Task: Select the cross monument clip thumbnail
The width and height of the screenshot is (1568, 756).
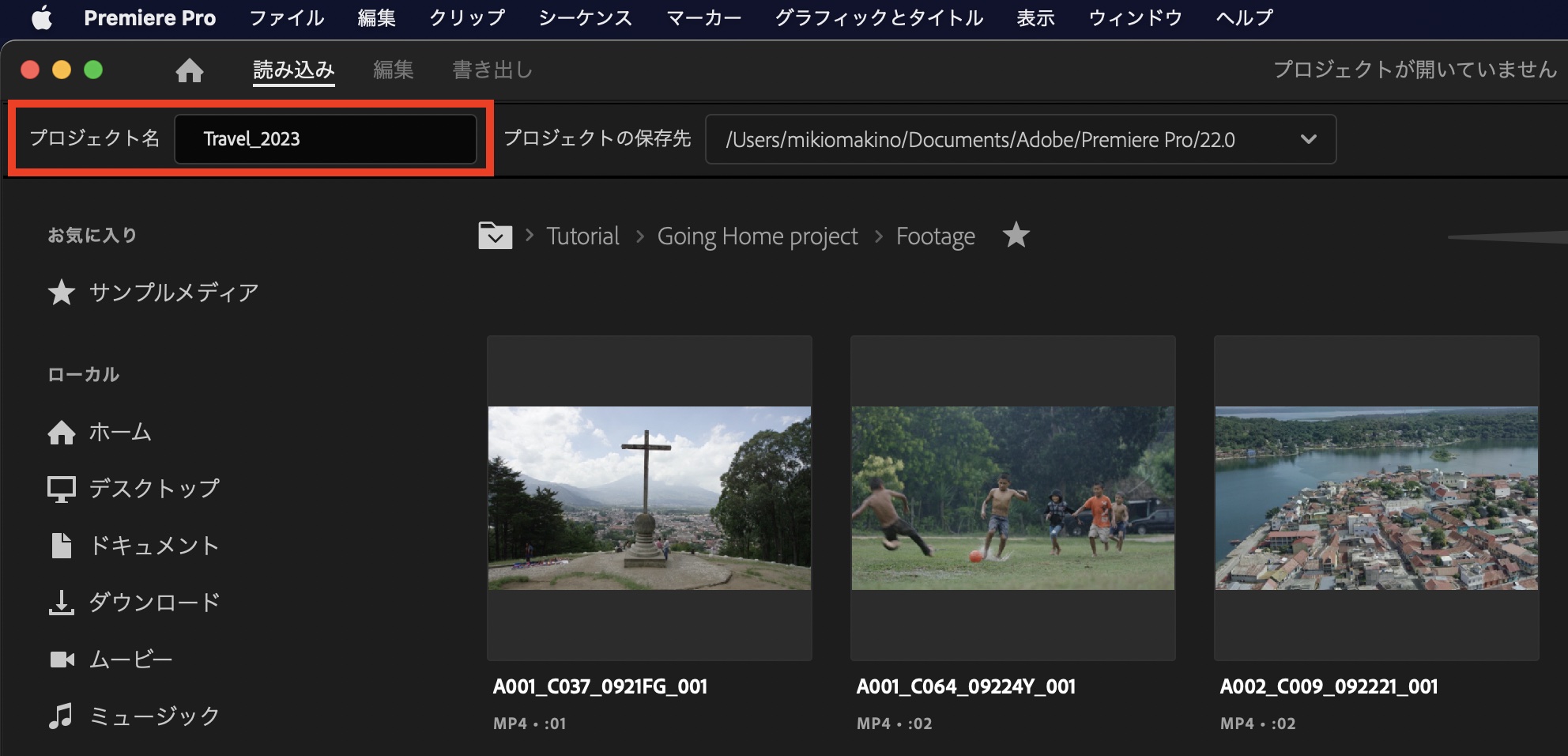Action: [650, 498]
